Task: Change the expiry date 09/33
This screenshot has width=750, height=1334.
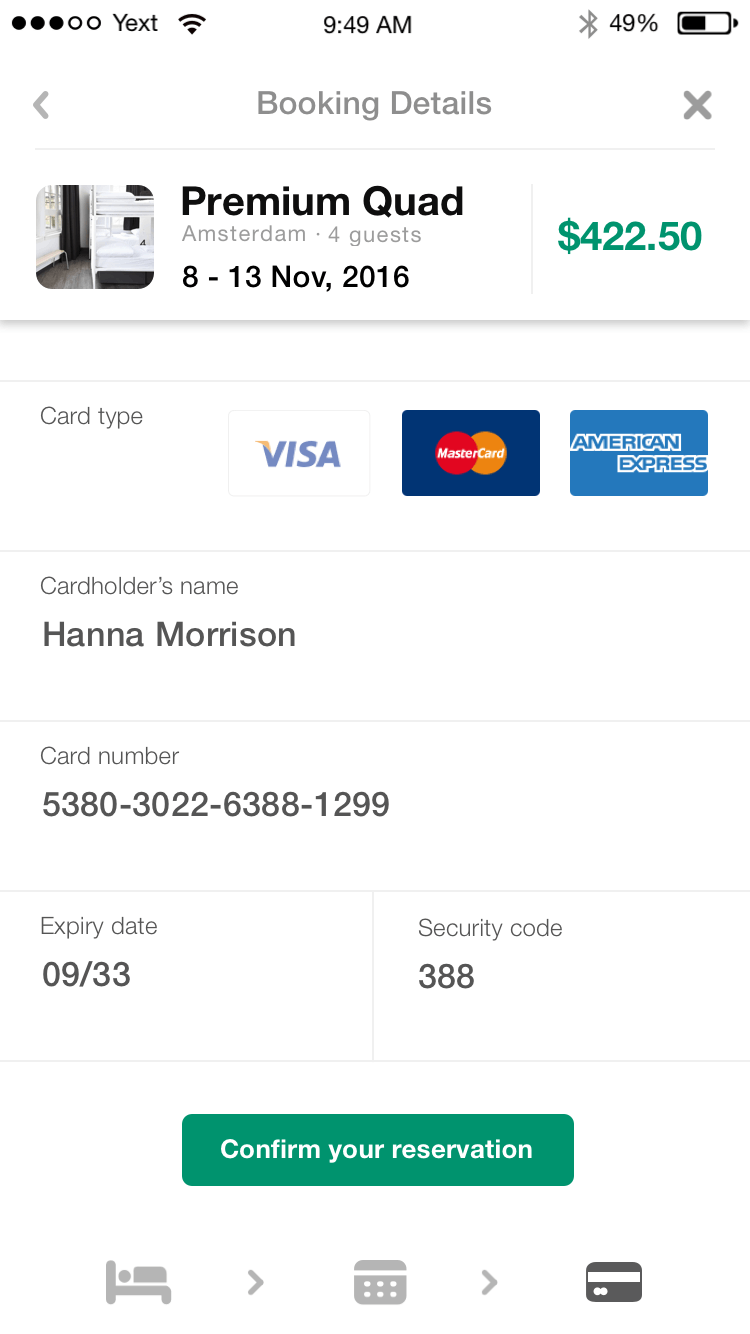Action: click(186, 976)
